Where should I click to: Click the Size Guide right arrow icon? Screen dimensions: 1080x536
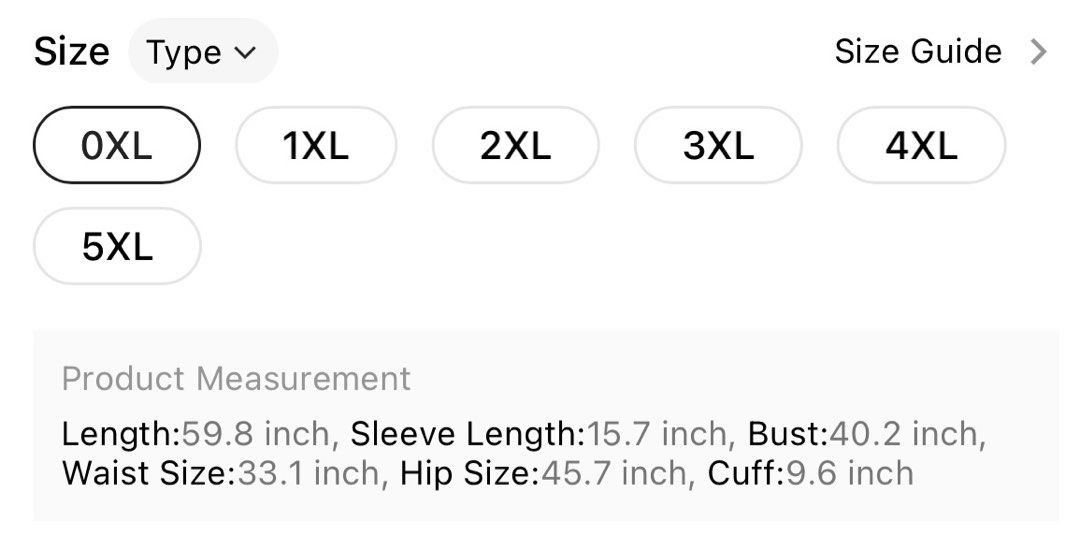click(1038, 52)
